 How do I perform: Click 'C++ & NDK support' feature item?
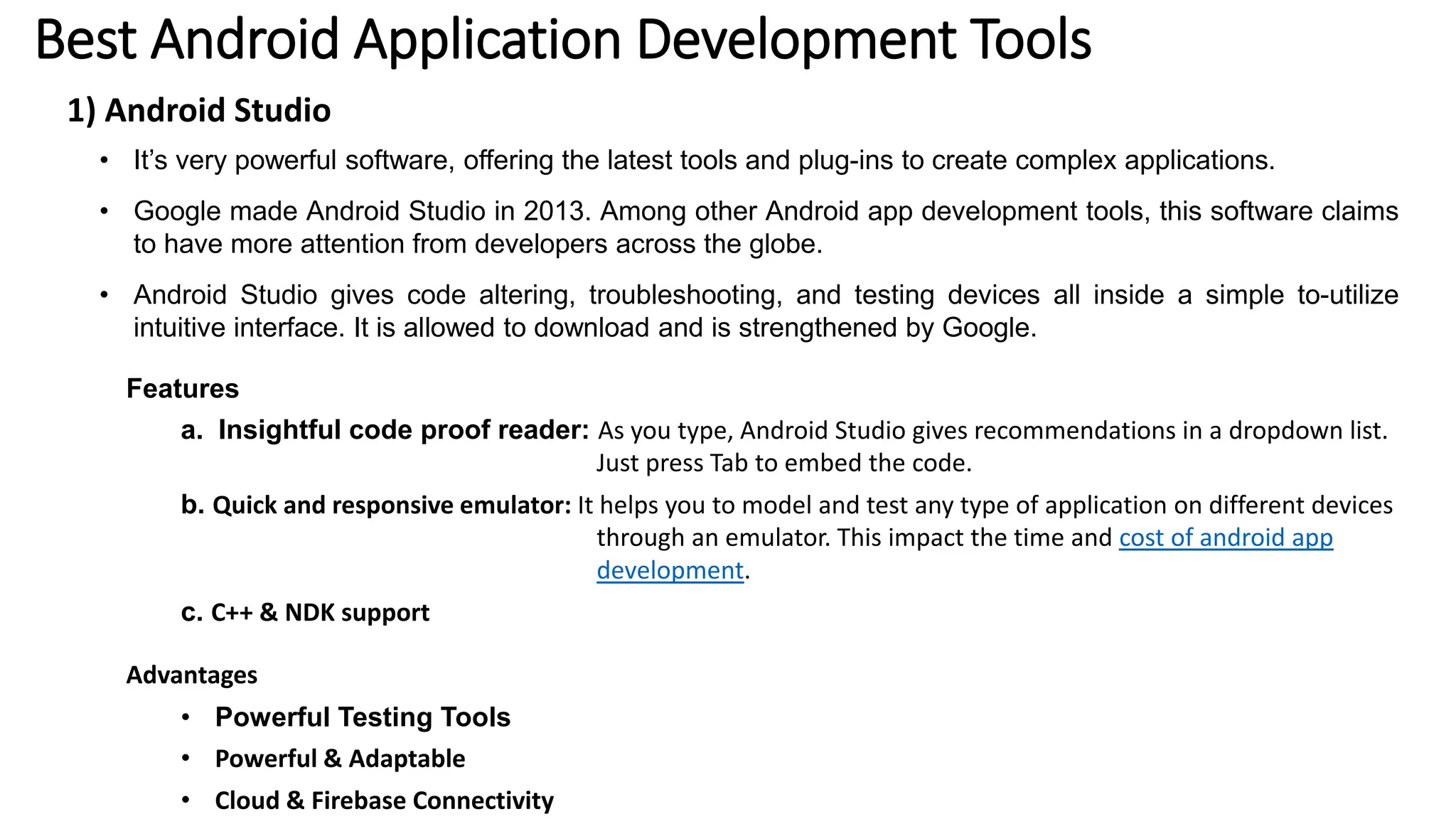pos(321,613)
